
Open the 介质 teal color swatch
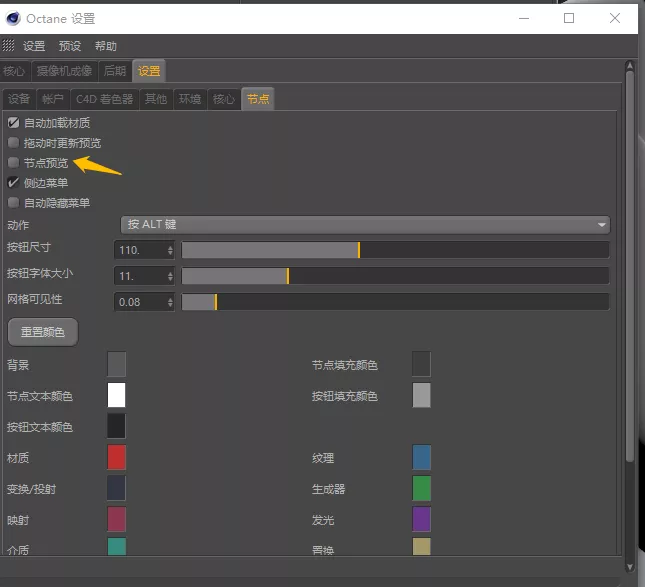coord(116,546)
